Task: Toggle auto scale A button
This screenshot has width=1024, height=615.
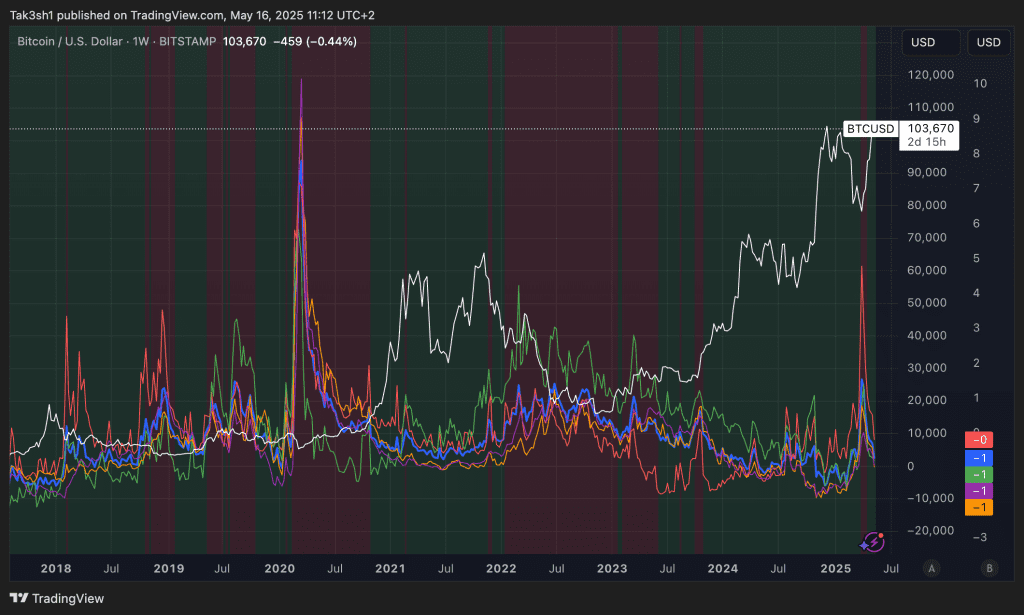Action: pyautogui.click(x=932, y=569)
